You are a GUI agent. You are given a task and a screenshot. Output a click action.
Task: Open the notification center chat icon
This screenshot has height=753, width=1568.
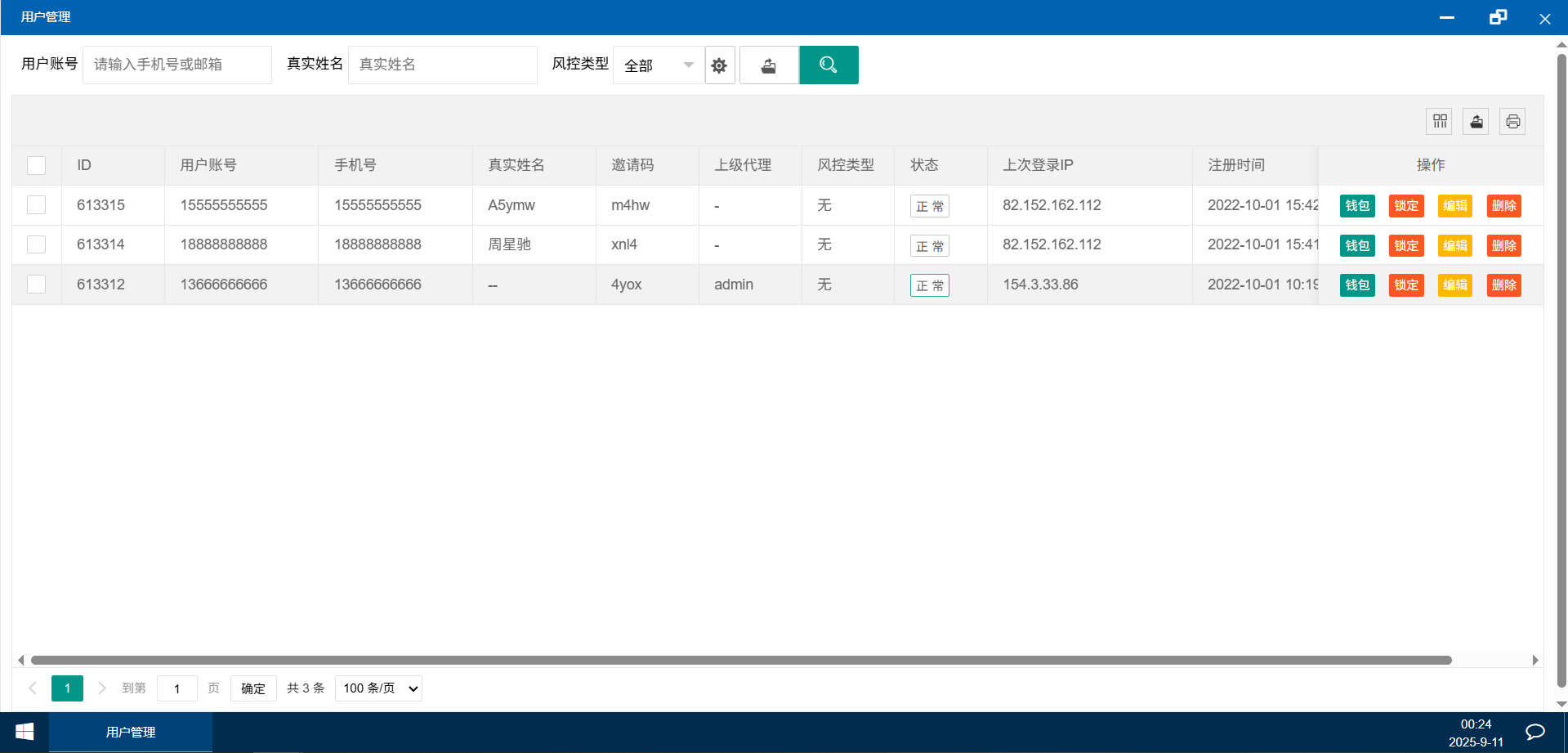[x=1535, y=732]
